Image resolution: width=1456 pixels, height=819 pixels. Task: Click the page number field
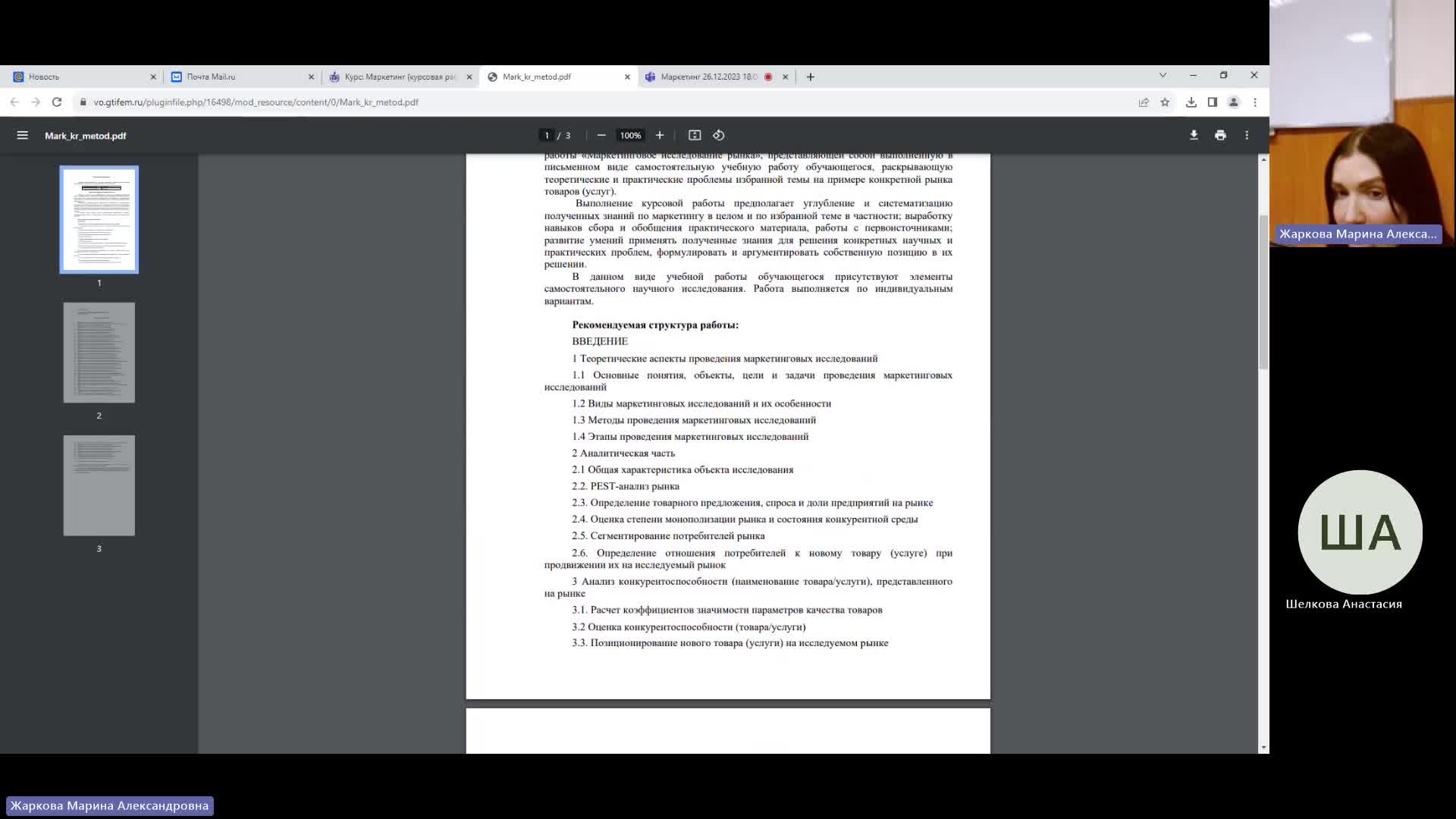(x=546, y=135)
